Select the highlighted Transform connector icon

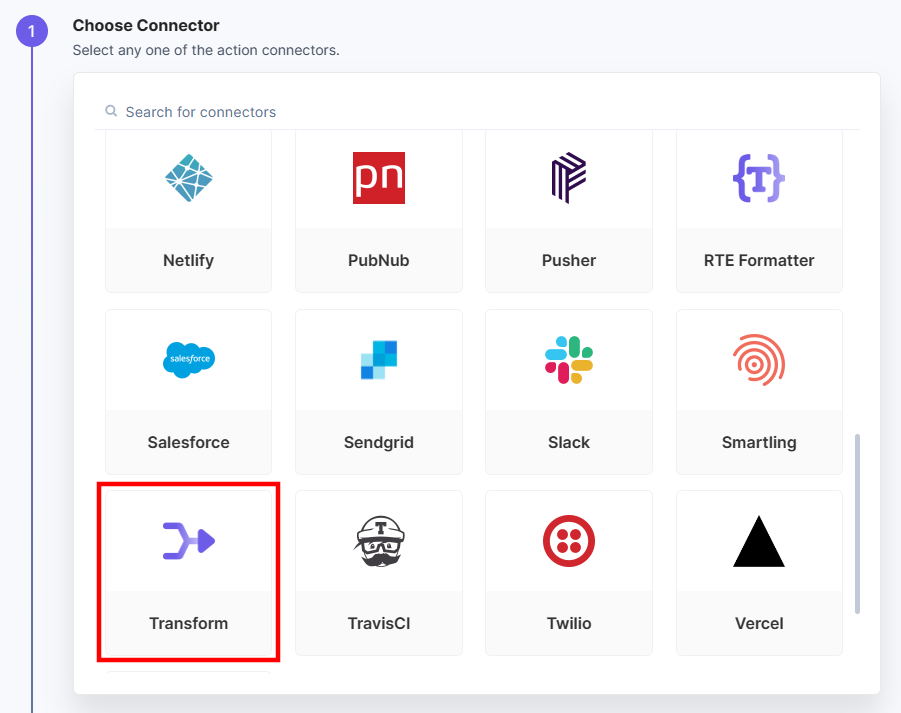point(188,540)
